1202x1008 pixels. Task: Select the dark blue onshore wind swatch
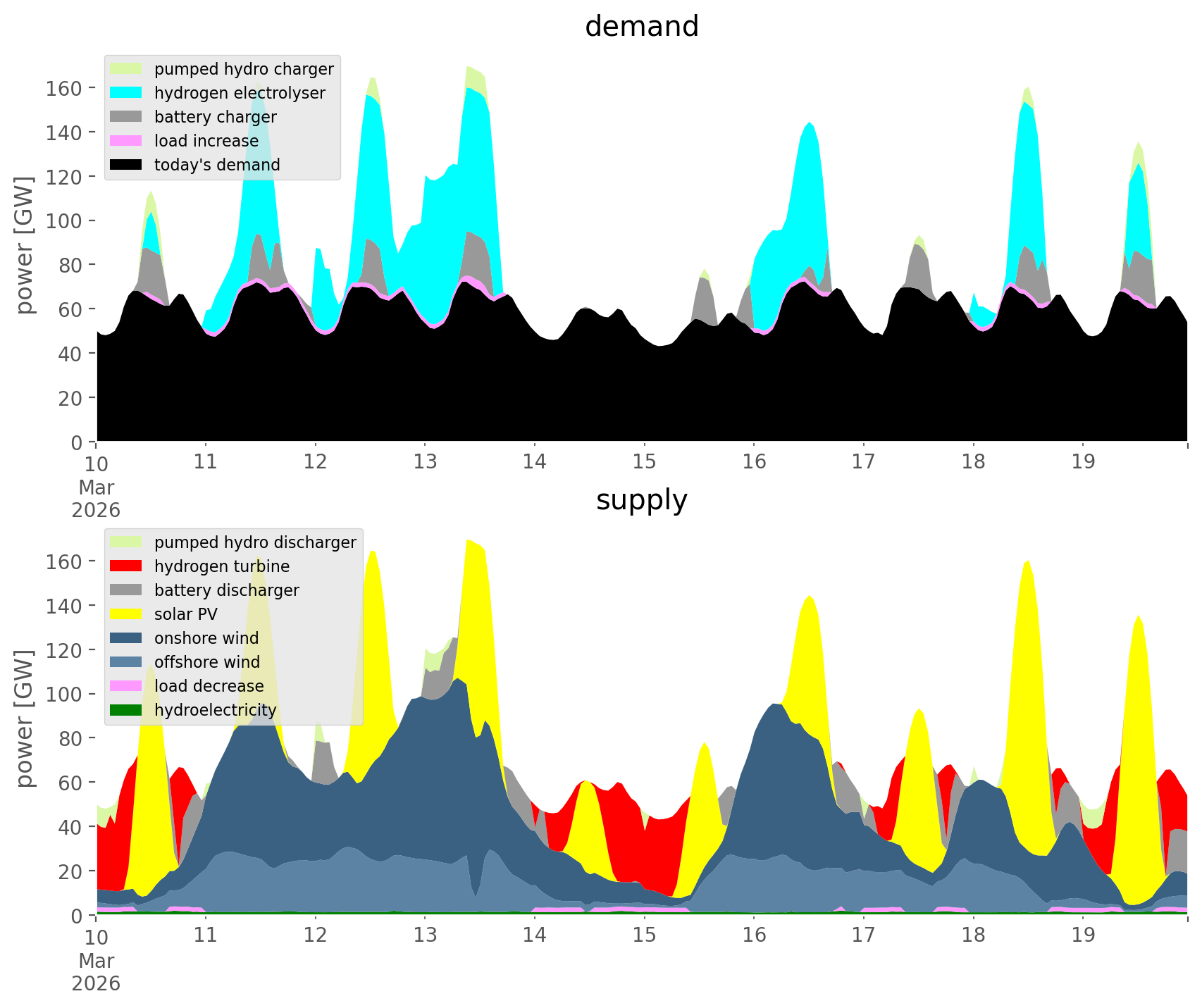tap(126, 638)
